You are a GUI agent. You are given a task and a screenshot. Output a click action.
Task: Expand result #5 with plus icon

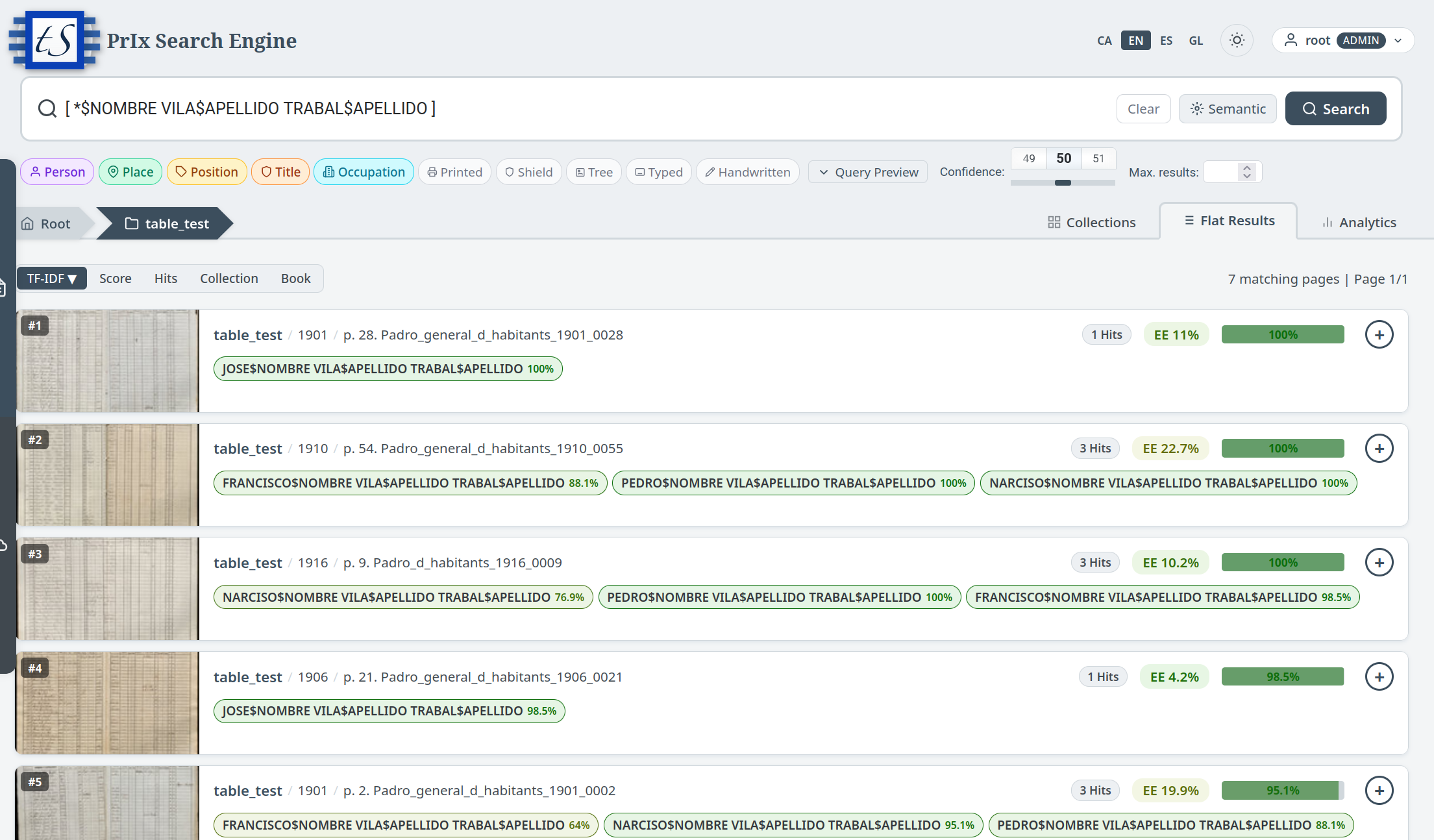(x=1379, y=791)
